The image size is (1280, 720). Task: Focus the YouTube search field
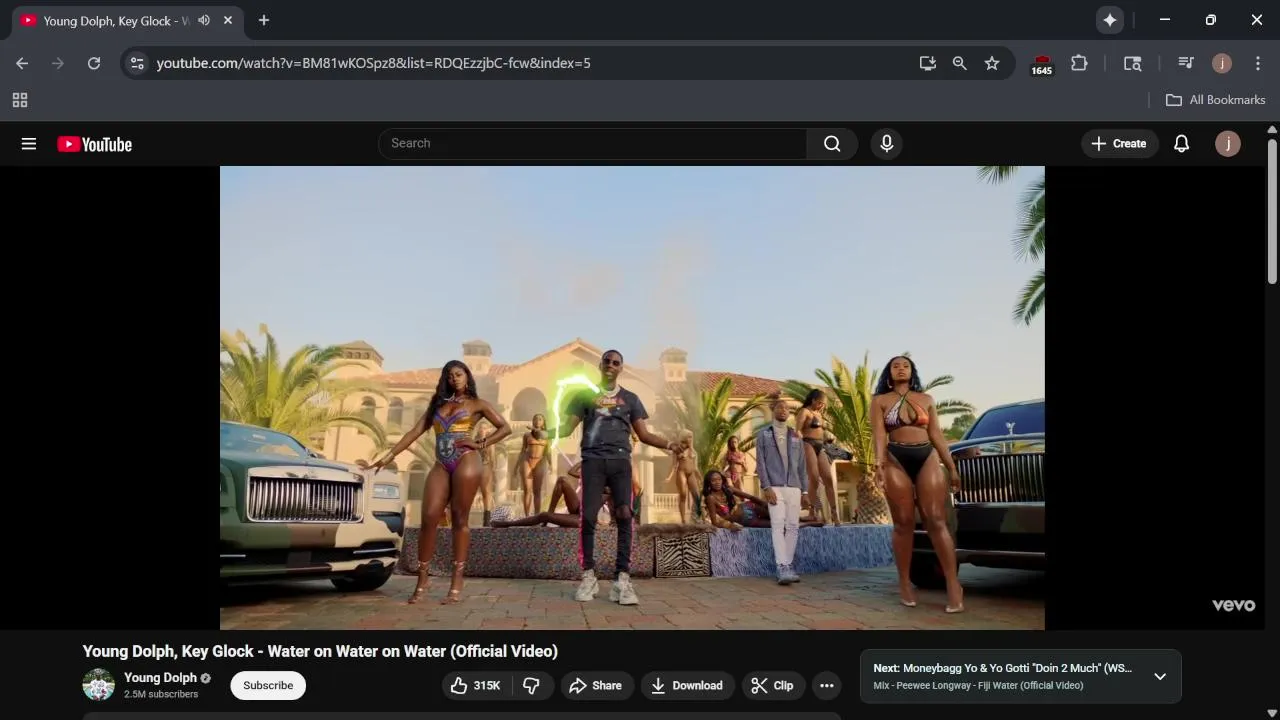[592, 143]
